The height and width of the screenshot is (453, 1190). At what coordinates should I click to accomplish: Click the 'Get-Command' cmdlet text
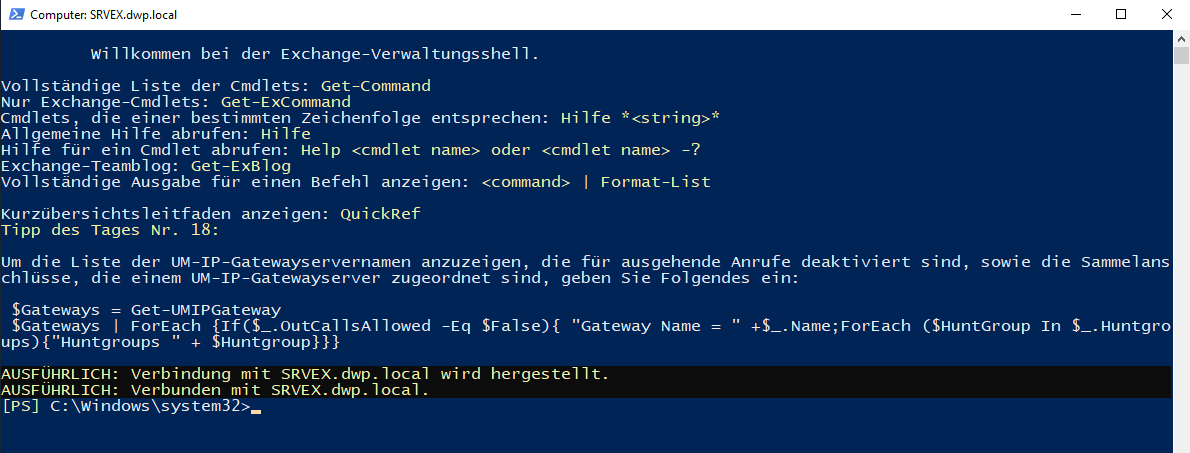375,86
